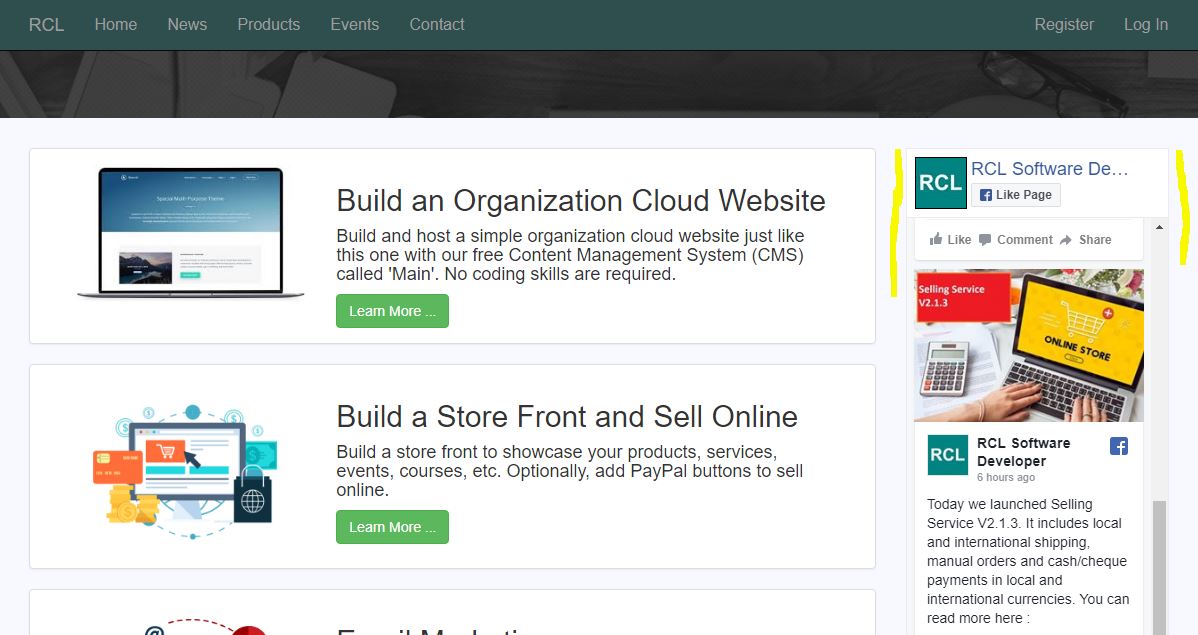Click the Facebook Like Page button
Image resolution: width=1198 pixels, height=635 pixels.
(1015, 195)
